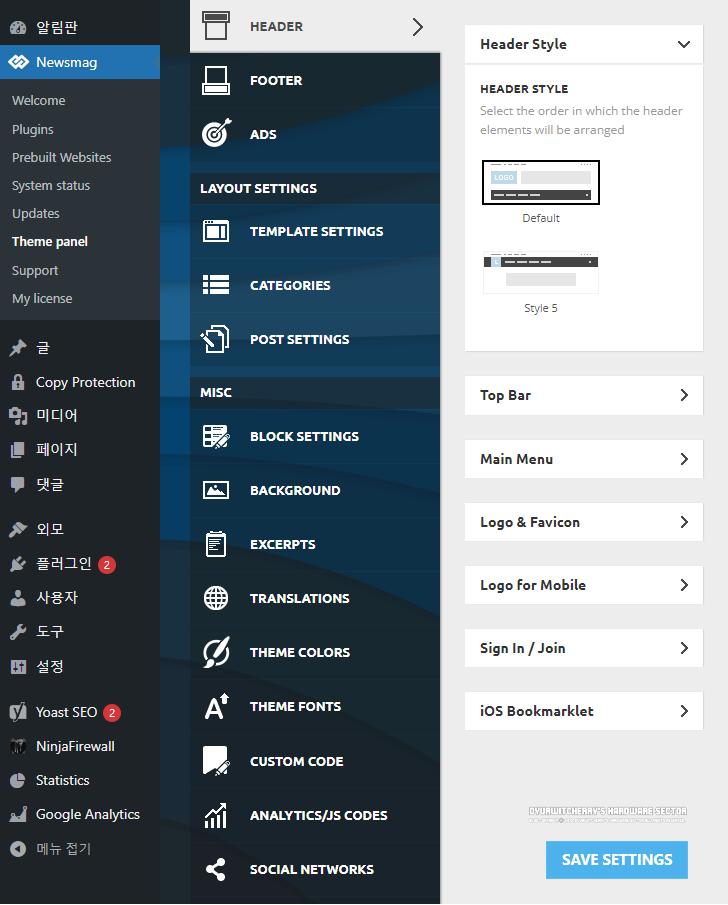Open the Theme panel link

click(x=50, y=241)
